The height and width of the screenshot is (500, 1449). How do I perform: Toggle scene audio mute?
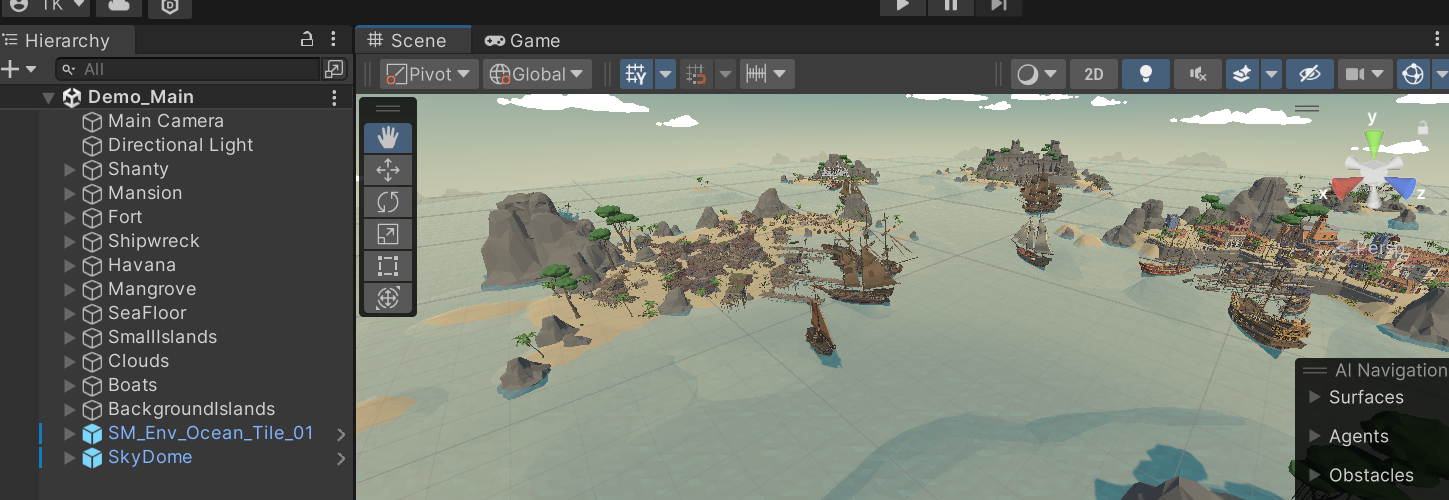(1198, 74)
